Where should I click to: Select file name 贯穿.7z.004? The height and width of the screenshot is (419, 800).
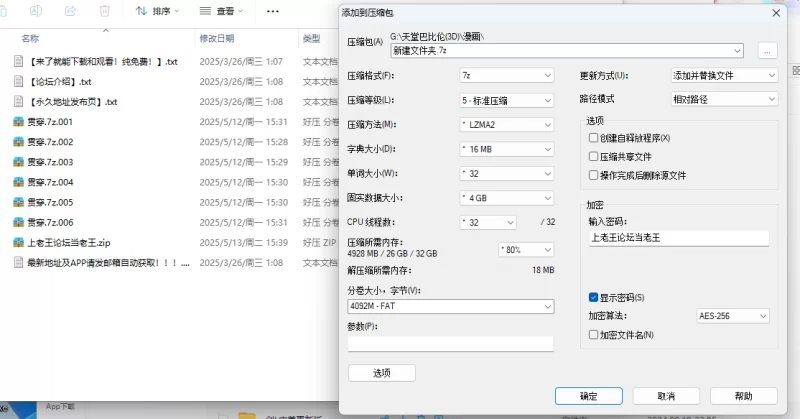click(x=50, y=182)
